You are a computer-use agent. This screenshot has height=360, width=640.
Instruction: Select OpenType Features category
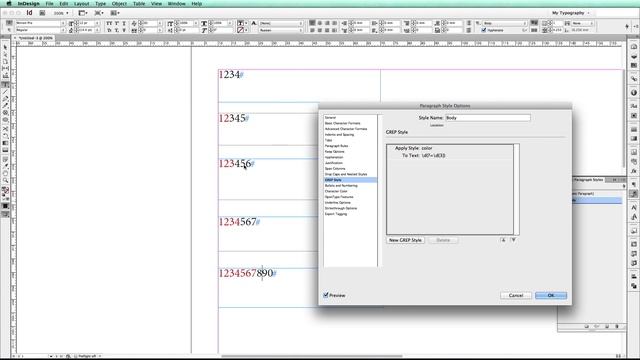[339, 197]
